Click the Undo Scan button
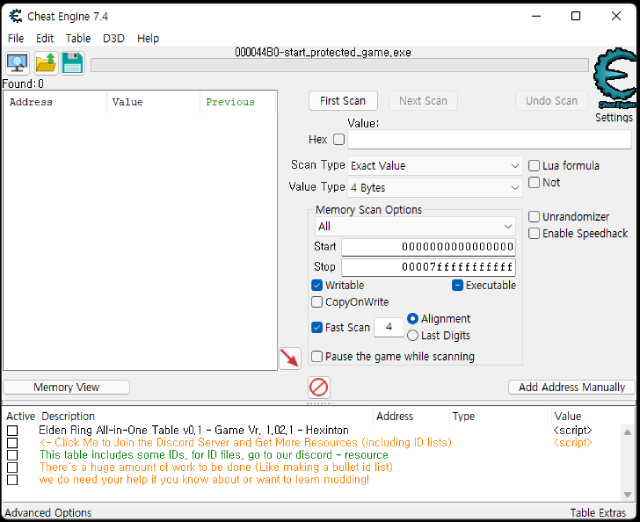Viewport: 640px width, 522px height. [x=551, y=101]
